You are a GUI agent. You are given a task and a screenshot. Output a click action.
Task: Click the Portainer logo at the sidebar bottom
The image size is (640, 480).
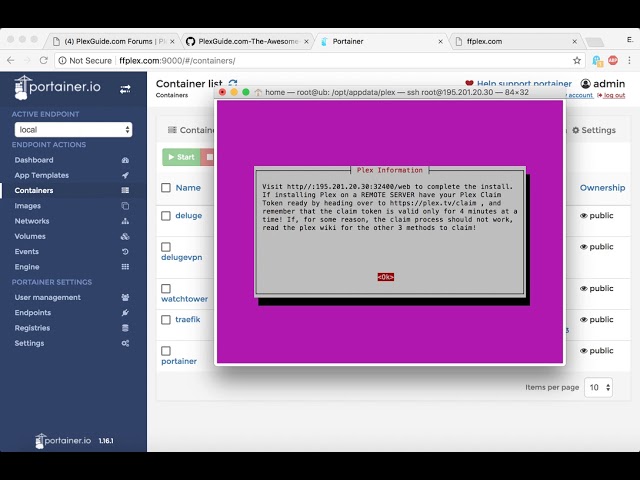click(63, 441)
